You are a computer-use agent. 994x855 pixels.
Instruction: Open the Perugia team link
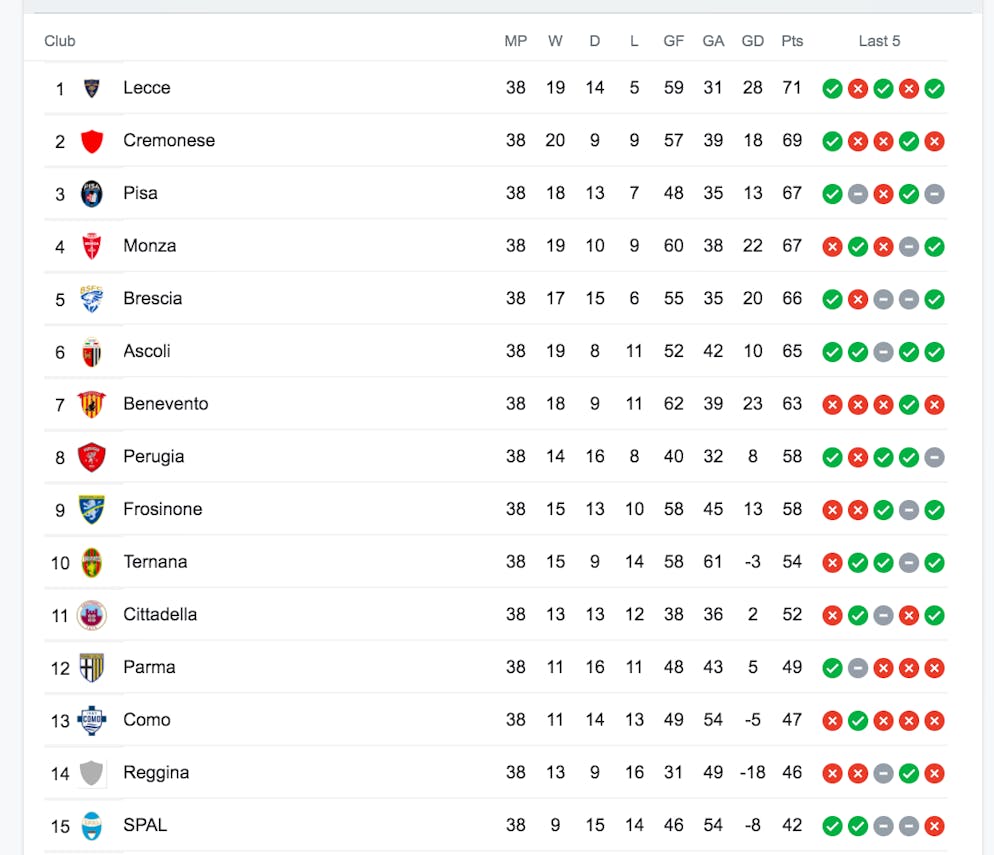[154, 456]
